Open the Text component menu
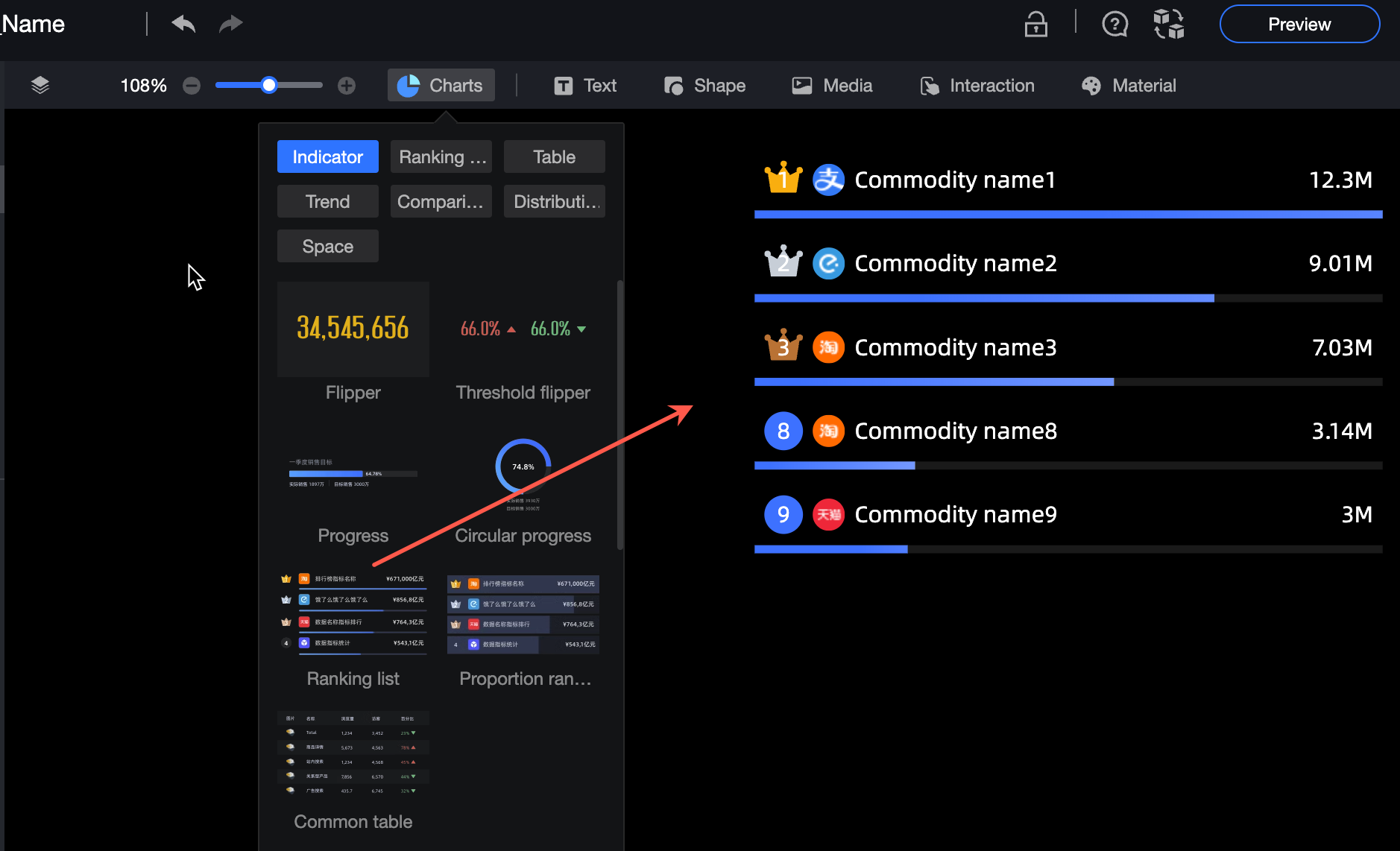 click(x=586, y=86)
